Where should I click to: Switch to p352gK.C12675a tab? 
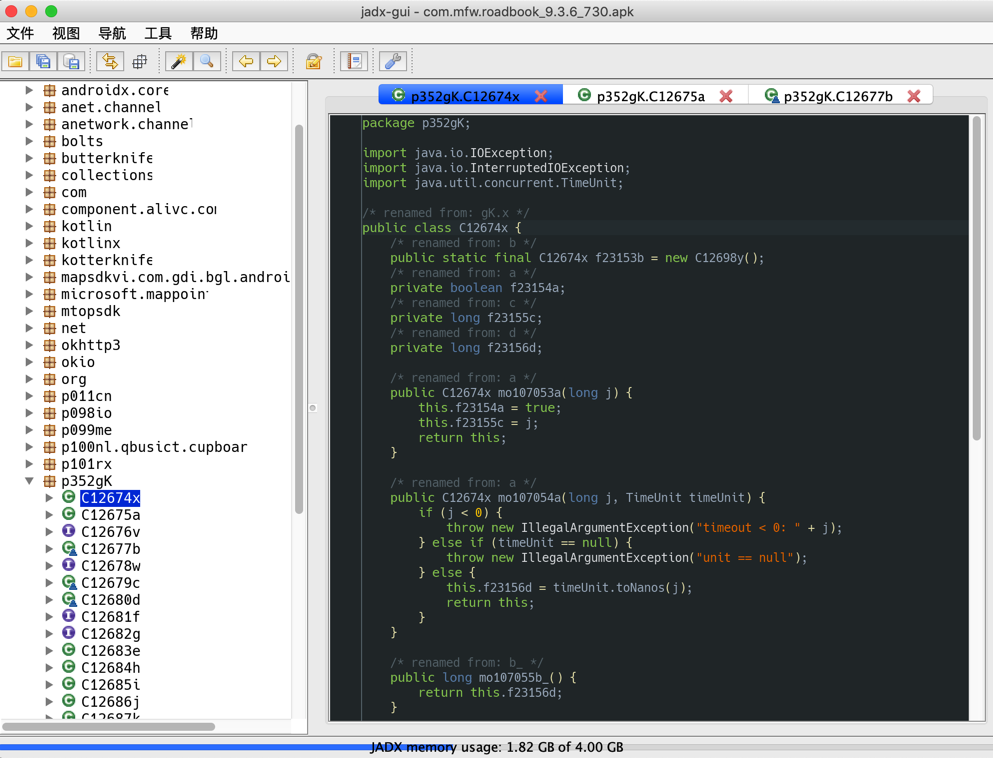[650, 96]
